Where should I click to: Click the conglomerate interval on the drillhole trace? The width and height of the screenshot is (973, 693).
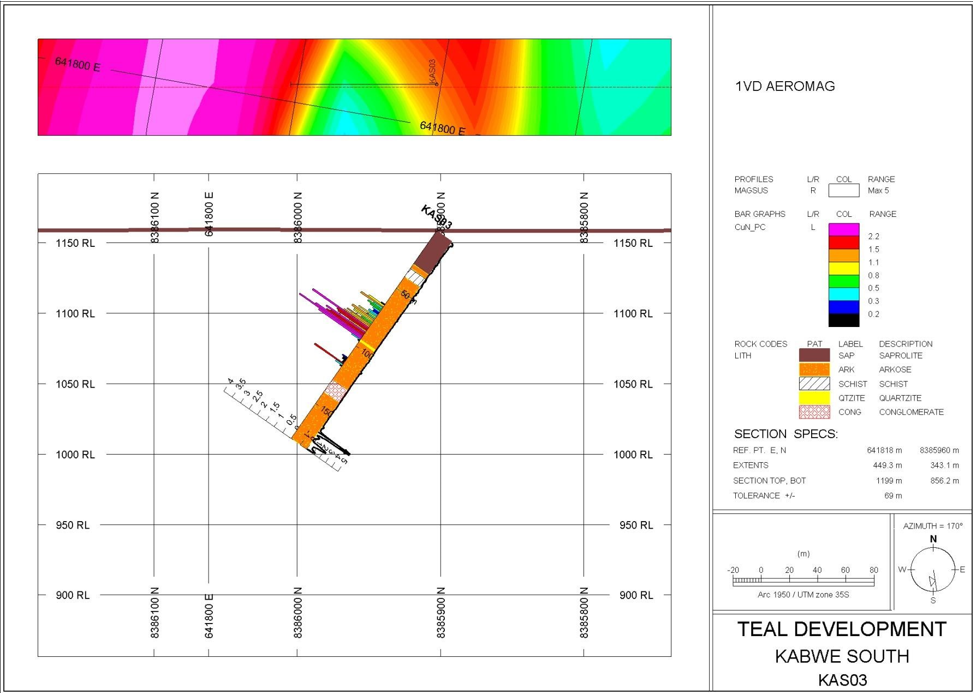point(336,391)
